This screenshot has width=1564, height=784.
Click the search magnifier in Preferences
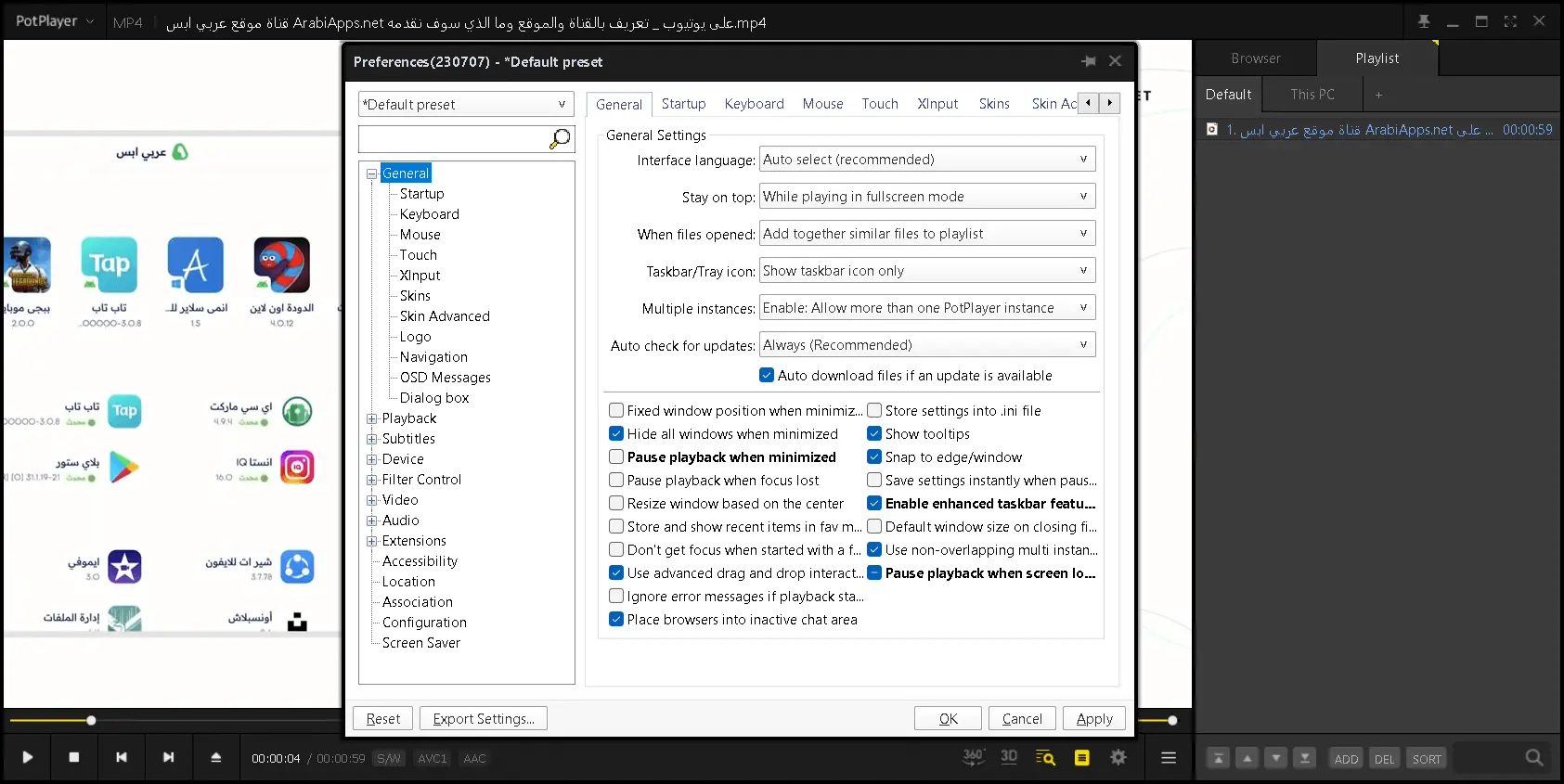[x=560, y=139]
